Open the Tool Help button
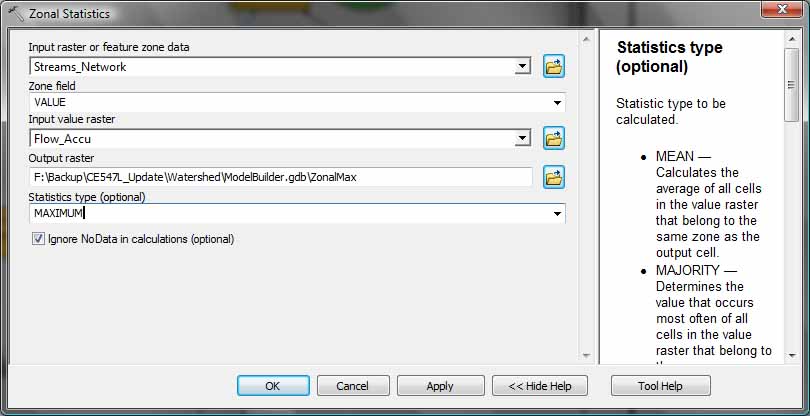The image size is (810, 416). click(x=660, y=386)
